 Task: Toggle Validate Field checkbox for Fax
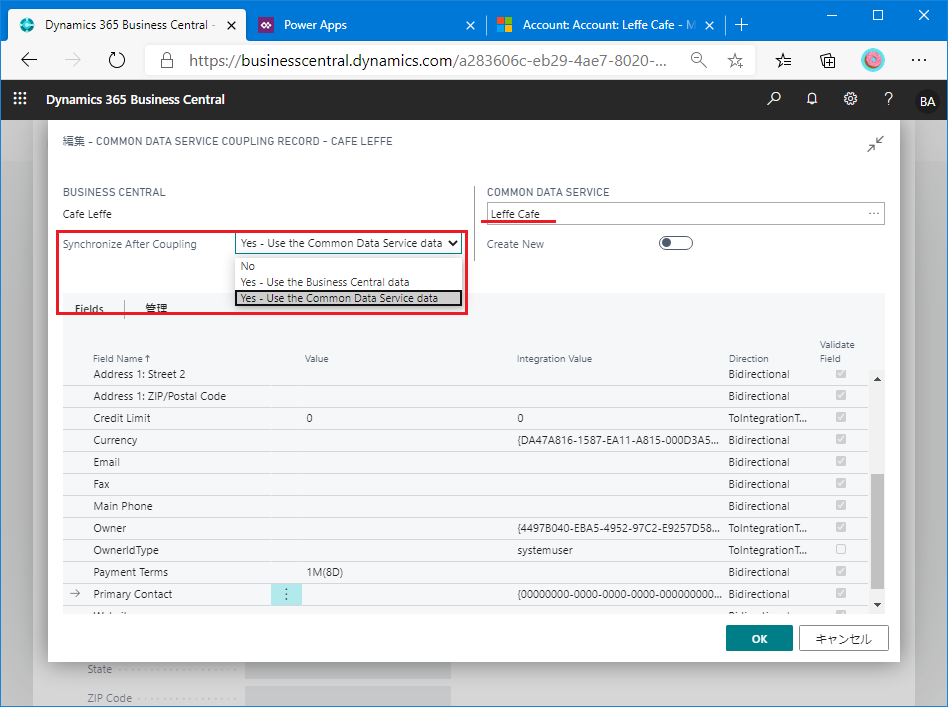(x=840, y=483)
